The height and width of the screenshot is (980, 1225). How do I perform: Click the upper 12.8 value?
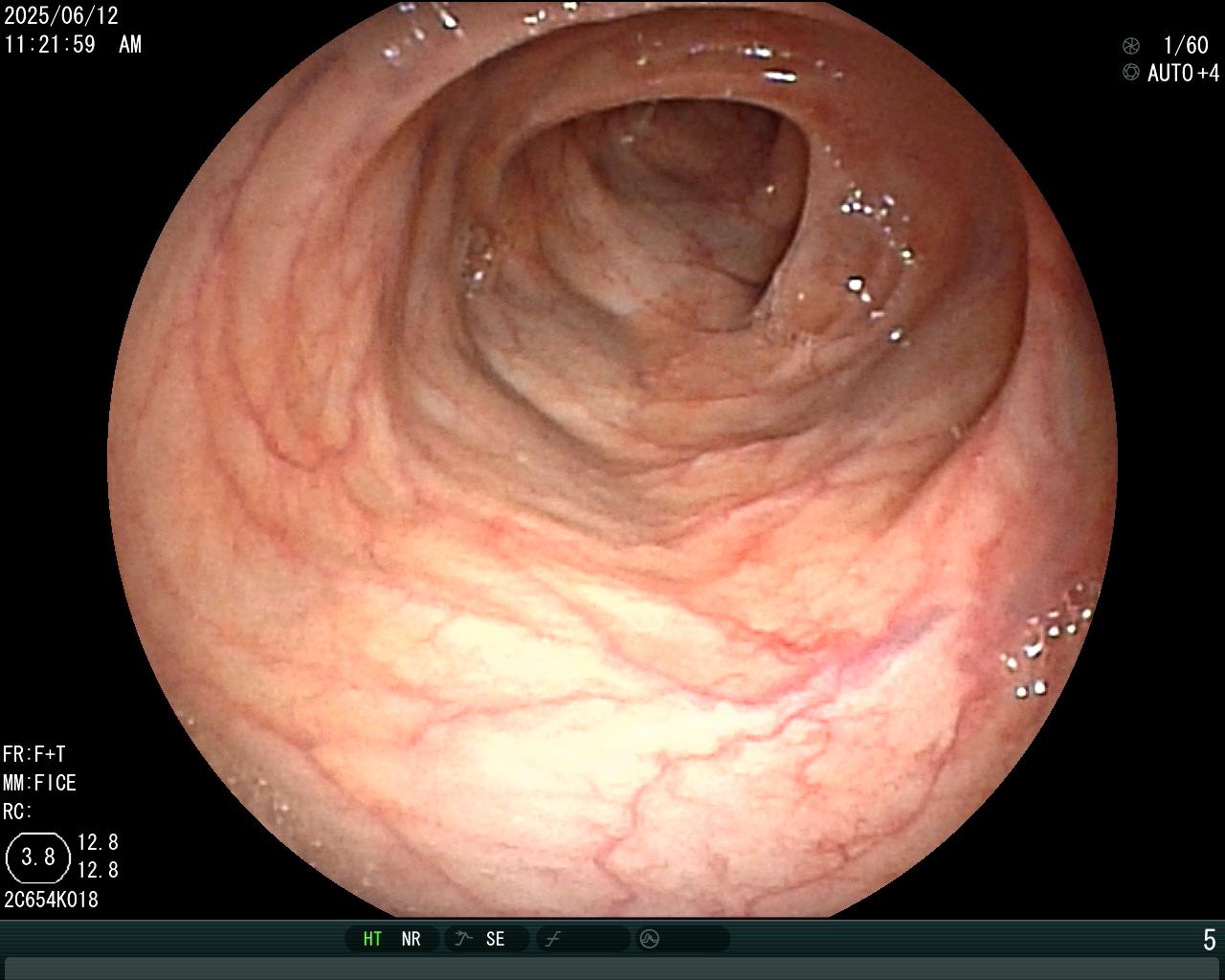click(x=98, y=842)
